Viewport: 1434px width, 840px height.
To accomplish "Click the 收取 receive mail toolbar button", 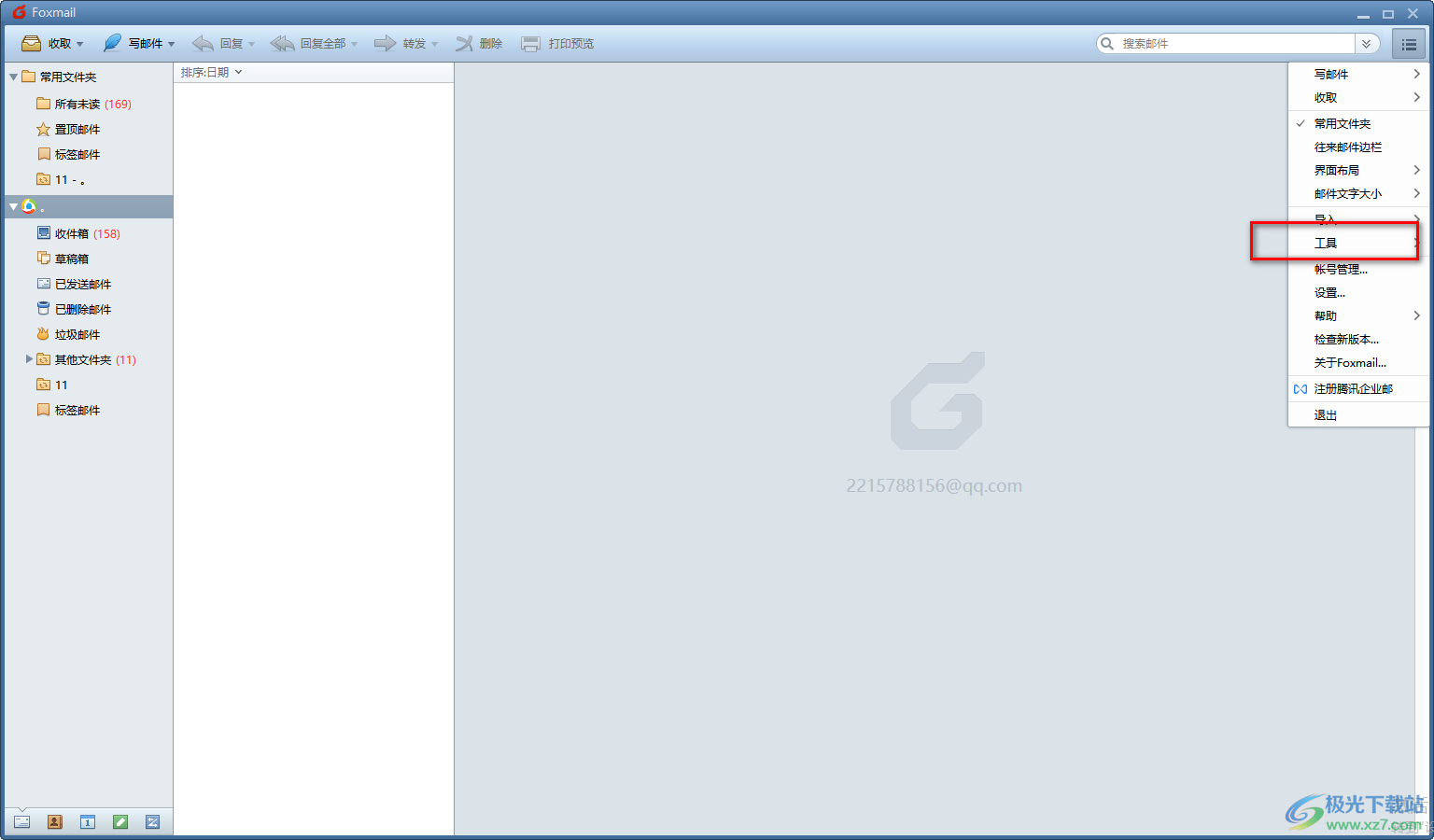I will pyautogui.click(x=46, y=44).
